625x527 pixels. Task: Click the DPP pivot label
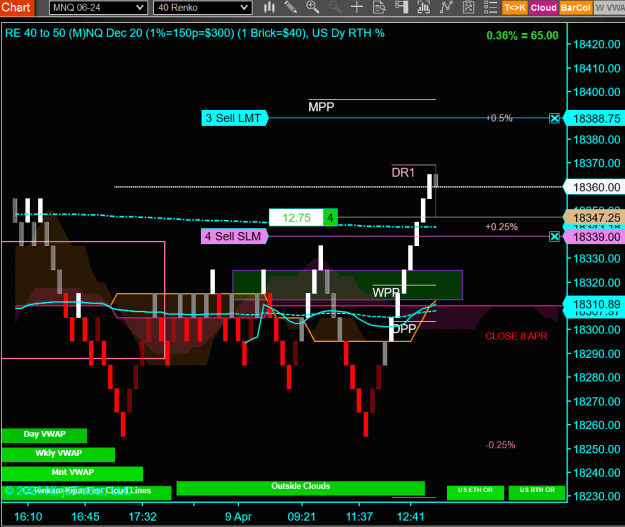404,329
